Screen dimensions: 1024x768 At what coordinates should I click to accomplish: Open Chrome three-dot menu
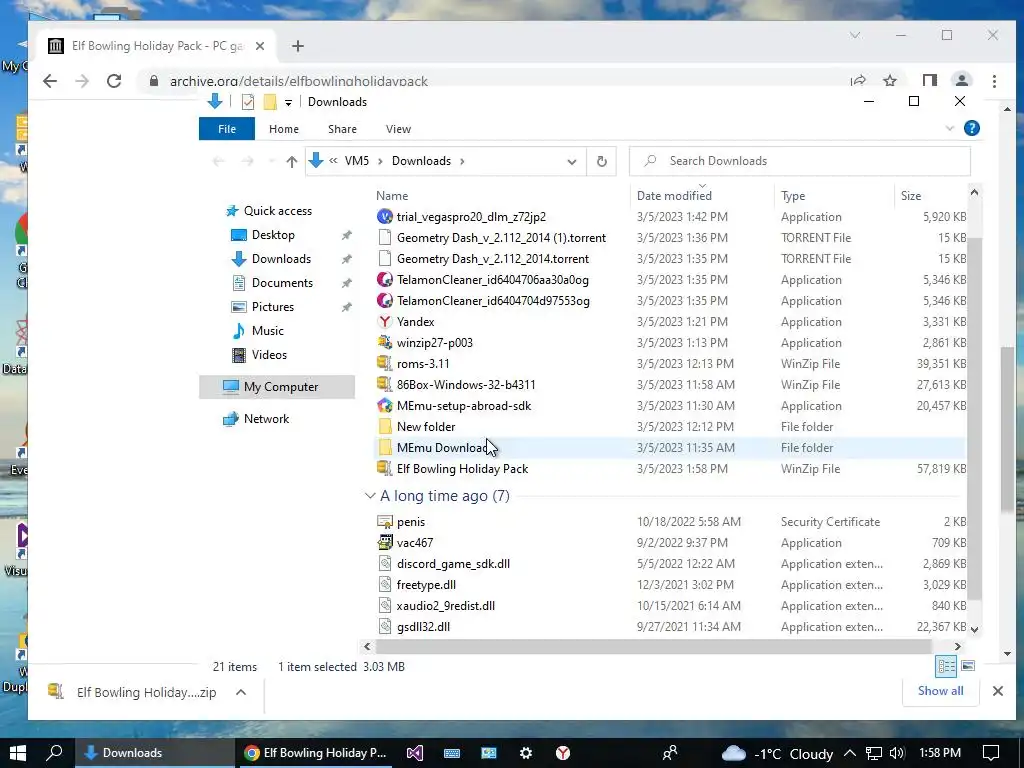pos(994,81)
